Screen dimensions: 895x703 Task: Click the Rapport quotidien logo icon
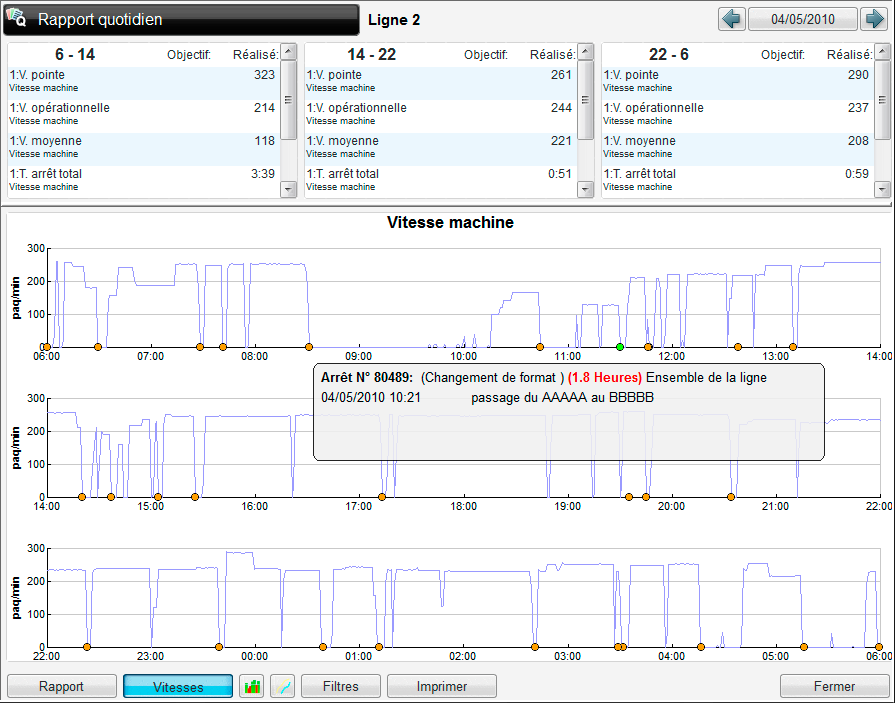point(16,18)
